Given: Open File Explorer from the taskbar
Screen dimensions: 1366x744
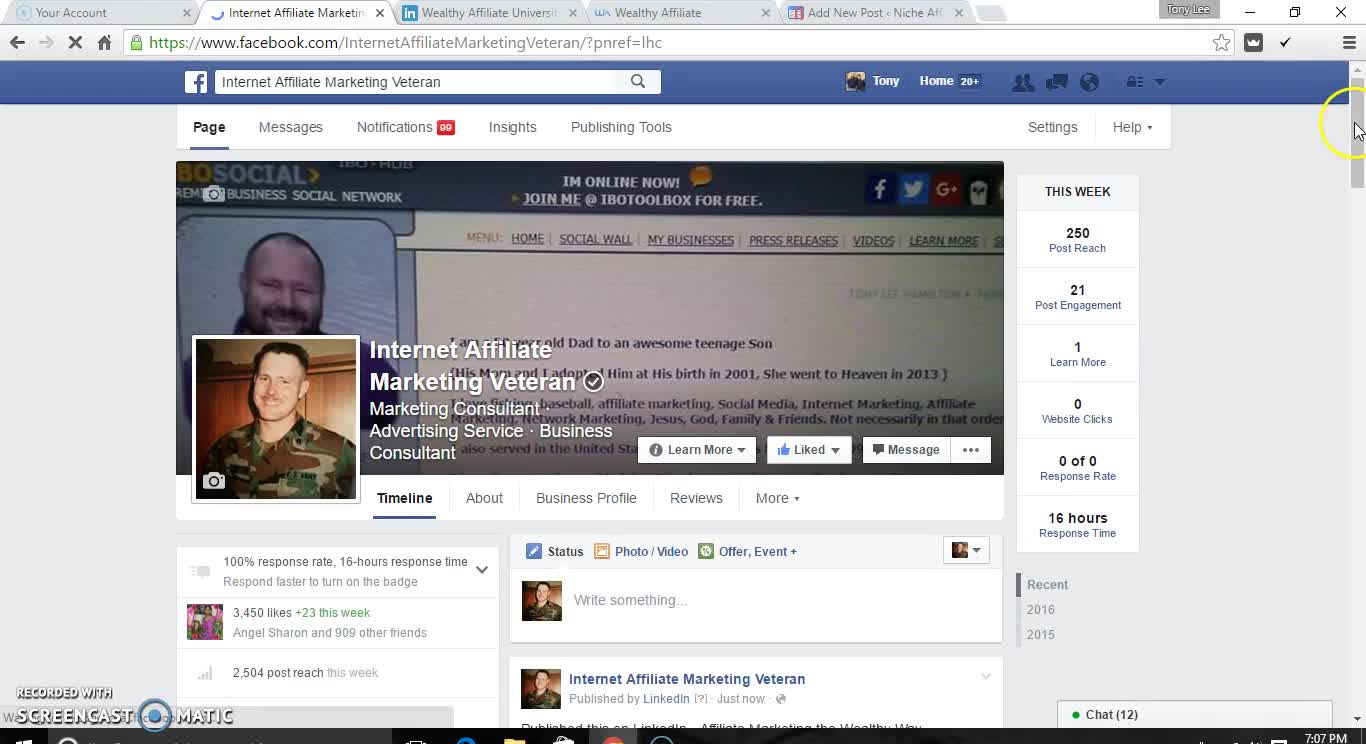Looking at the screenshot, I should click(514, 741).
